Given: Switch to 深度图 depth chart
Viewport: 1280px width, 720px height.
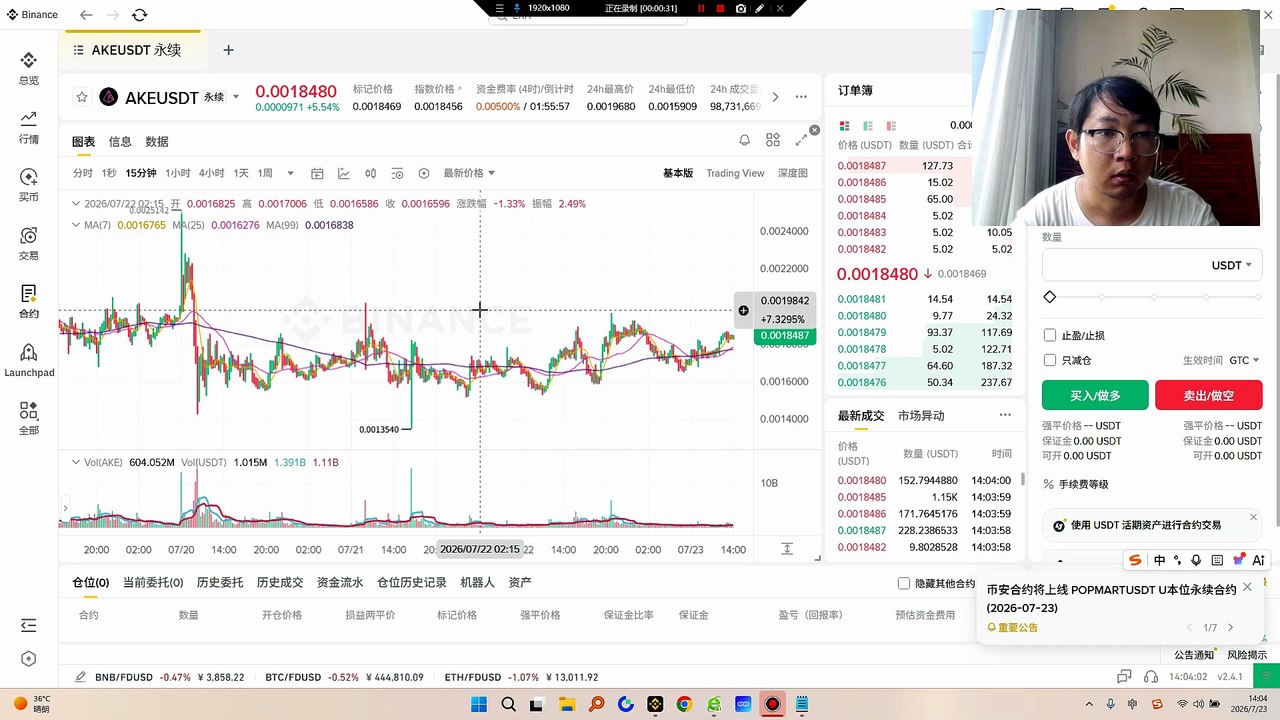Looking at the screenshot, I should [x=792, y=173].
